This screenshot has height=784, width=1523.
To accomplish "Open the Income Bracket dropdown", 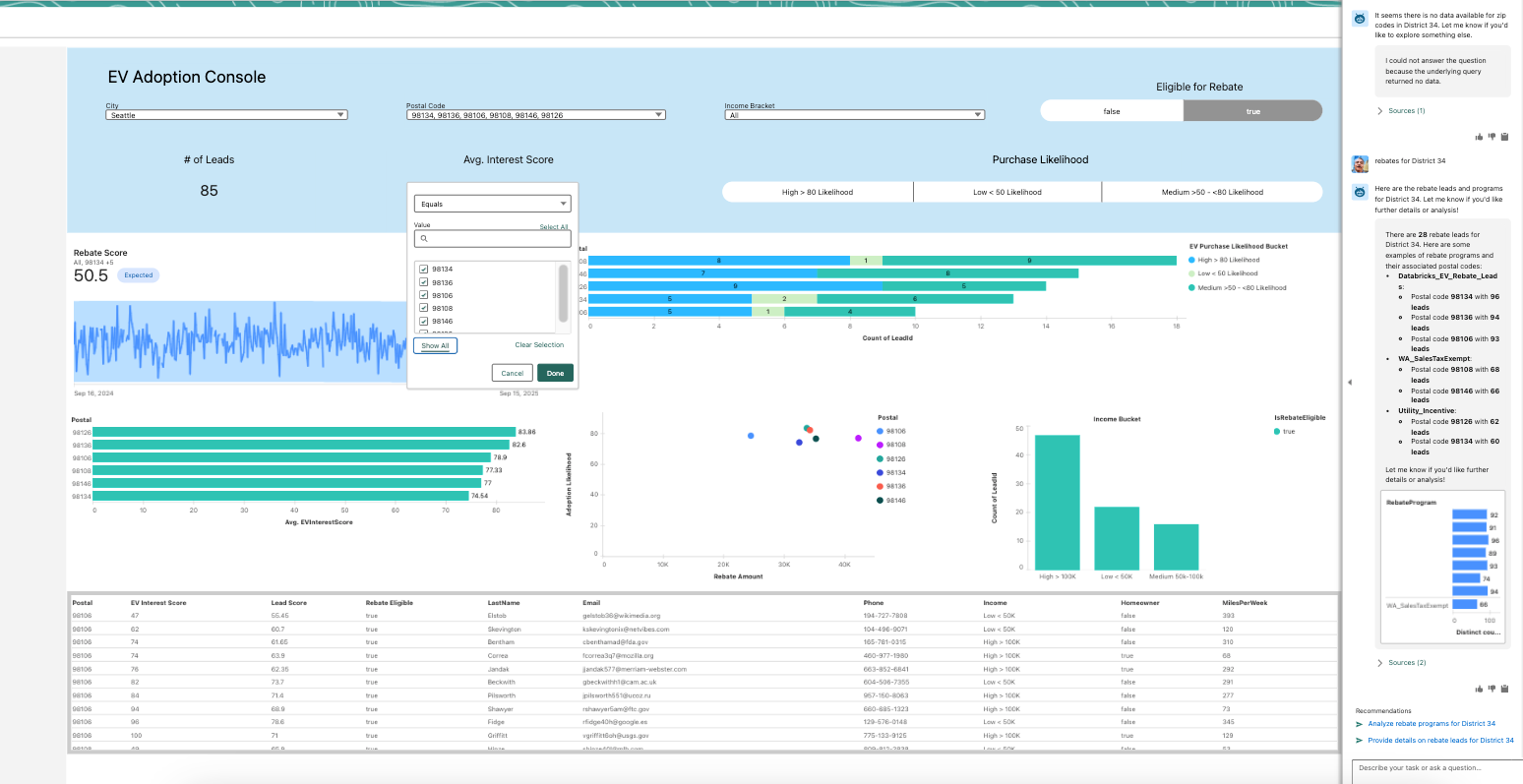I will (854, 115).
